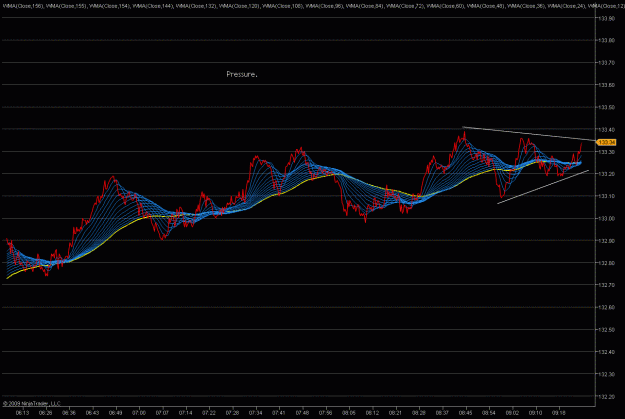Image resolution: width=625 pixels, height=419 pixels.
Task: Click the 132.70 price axis label
Action: (607, 285)
